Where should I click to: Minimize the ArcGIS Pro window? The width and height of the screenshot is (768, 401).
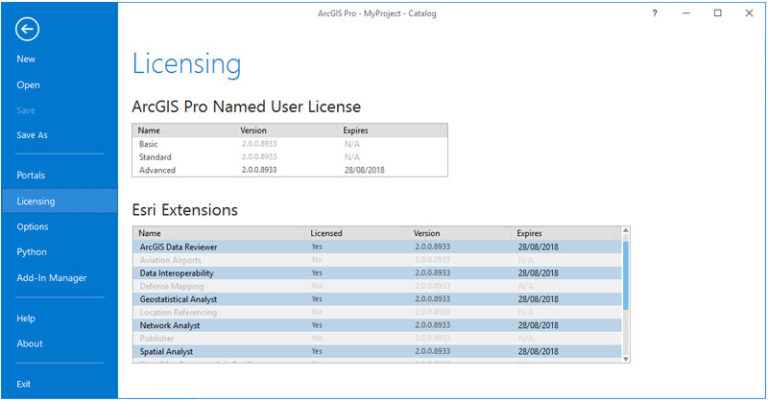click(686, 13)
